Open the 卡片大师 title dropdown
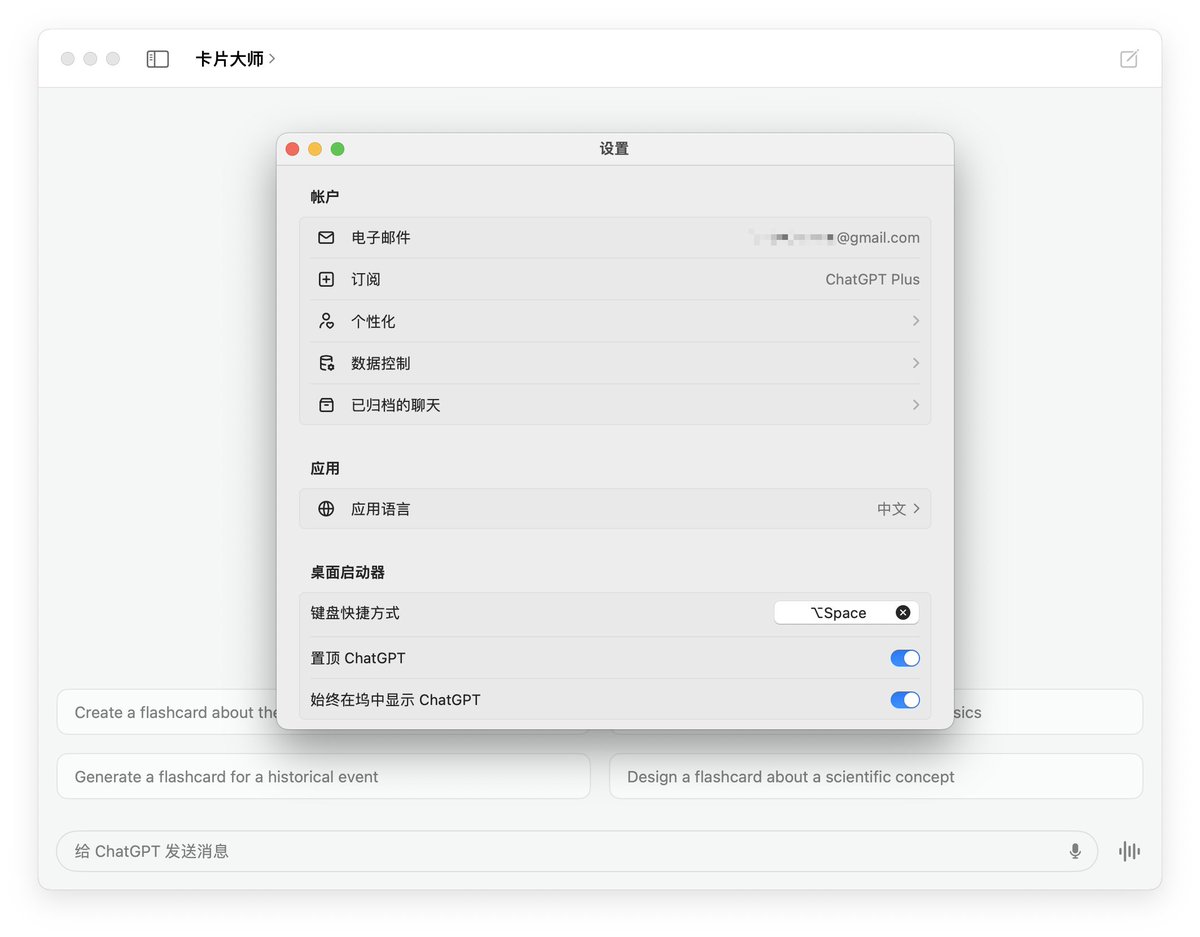 tap(236, 59)
